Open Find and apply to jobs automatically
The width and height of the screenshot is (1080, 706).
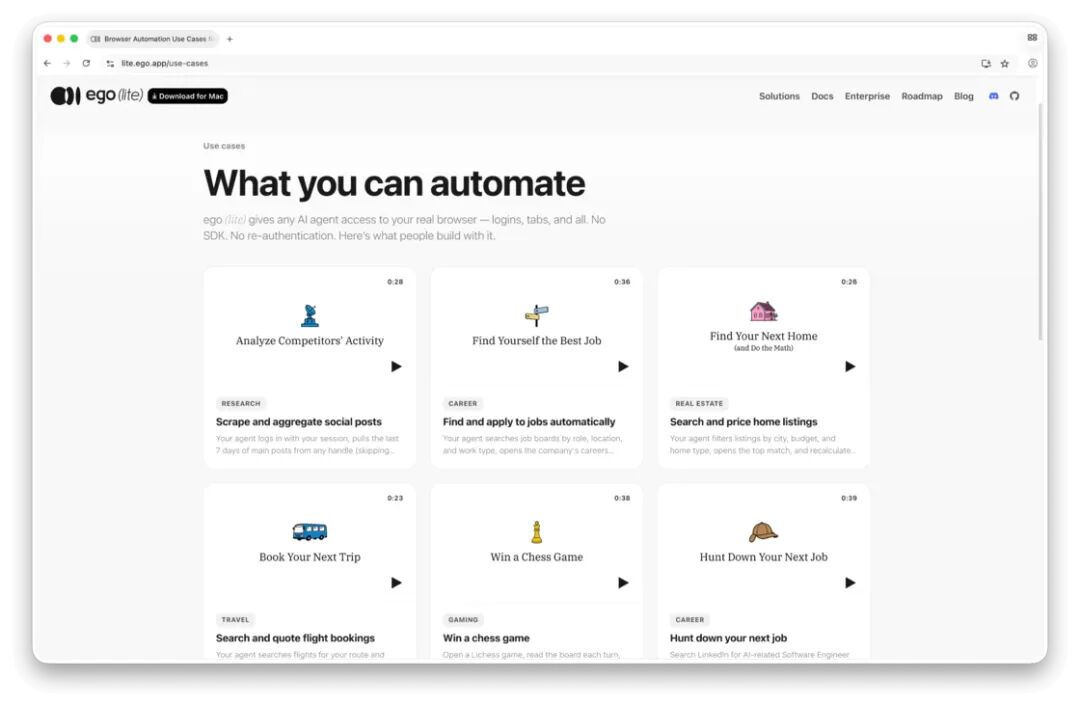click(x=529, y=422)
